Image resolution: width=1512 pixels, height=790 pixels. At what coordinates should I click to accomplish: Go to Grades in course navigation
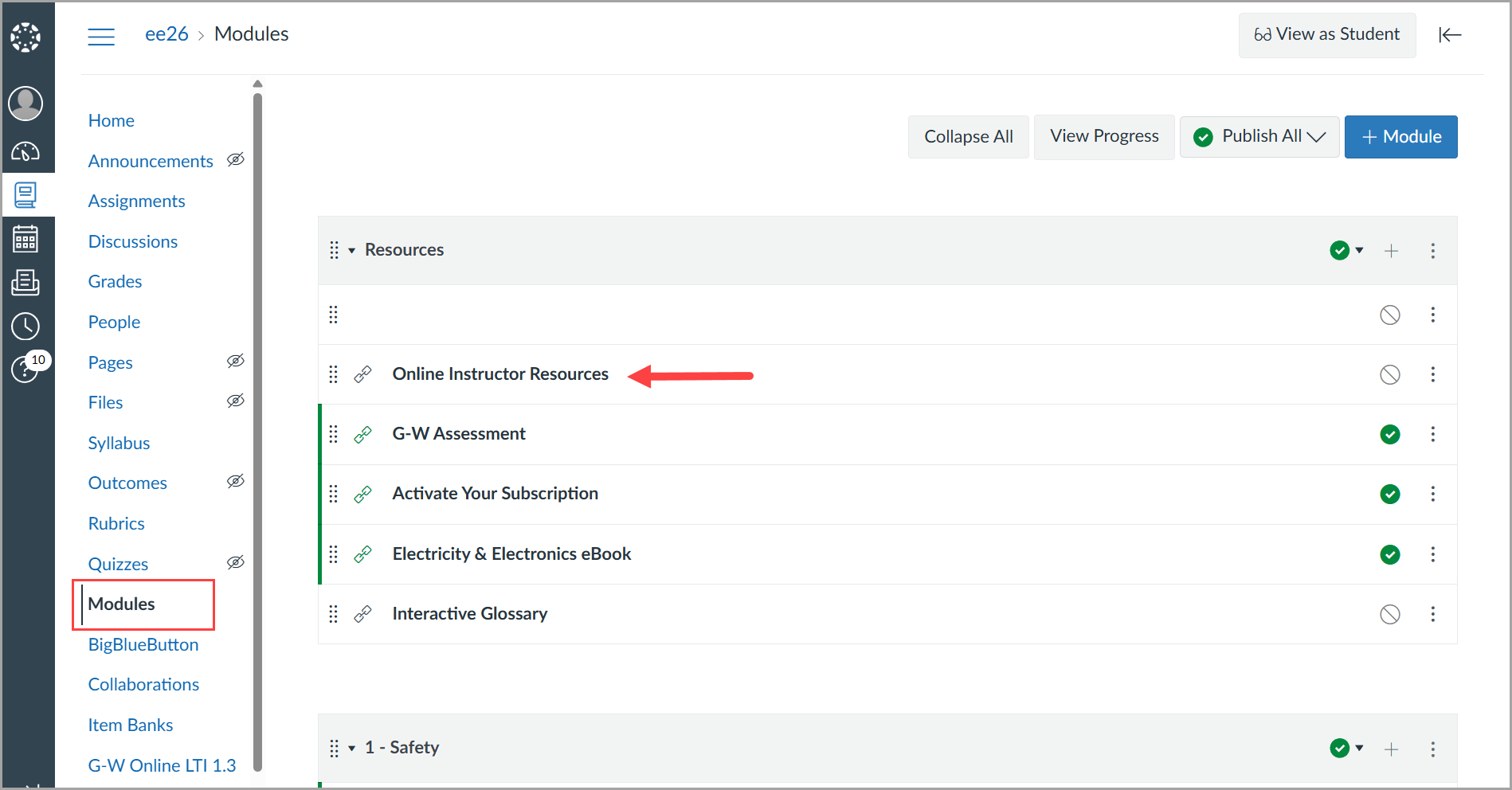click(x=115, y=281)
